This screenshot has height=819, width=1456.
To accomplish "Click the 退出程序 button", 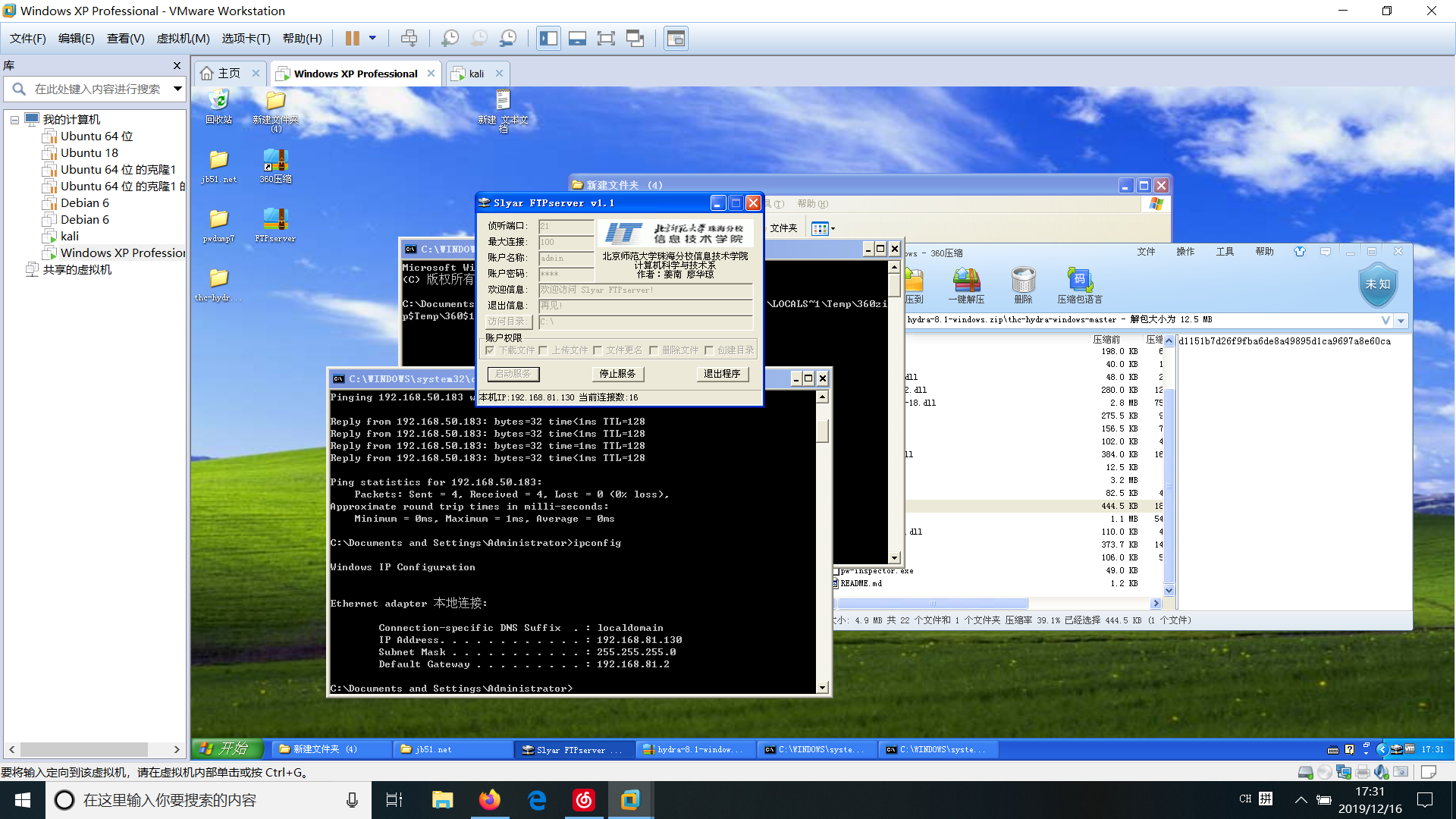I will [721, 374].
